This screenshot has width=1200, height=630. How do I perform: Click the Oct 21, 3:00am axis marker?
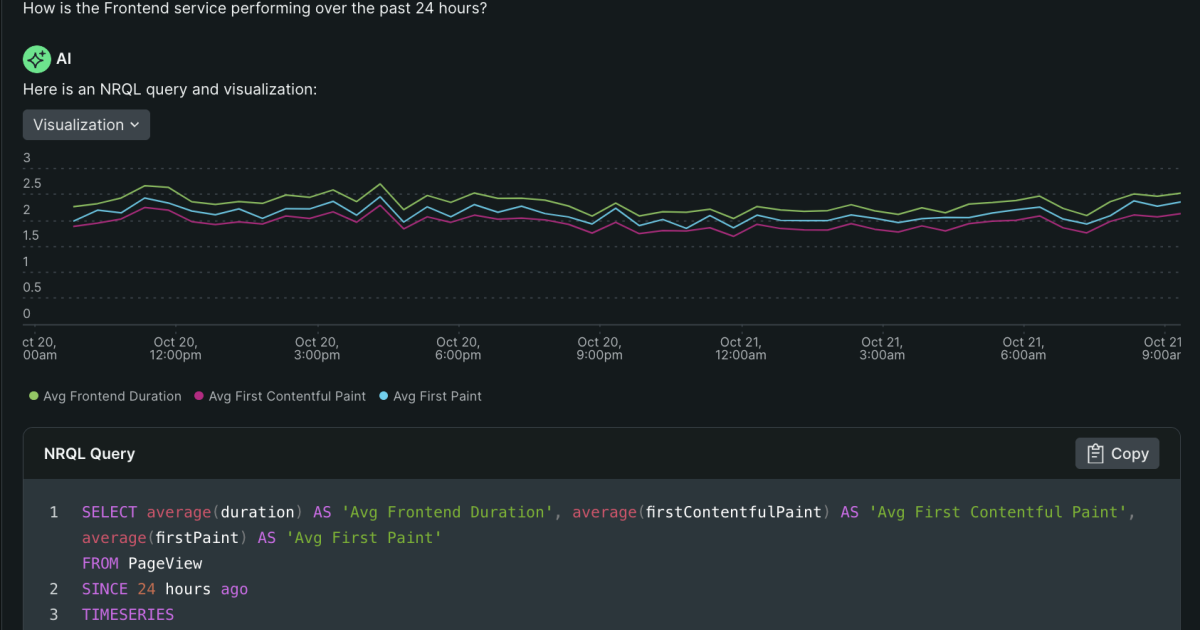(x=882, y=347)
